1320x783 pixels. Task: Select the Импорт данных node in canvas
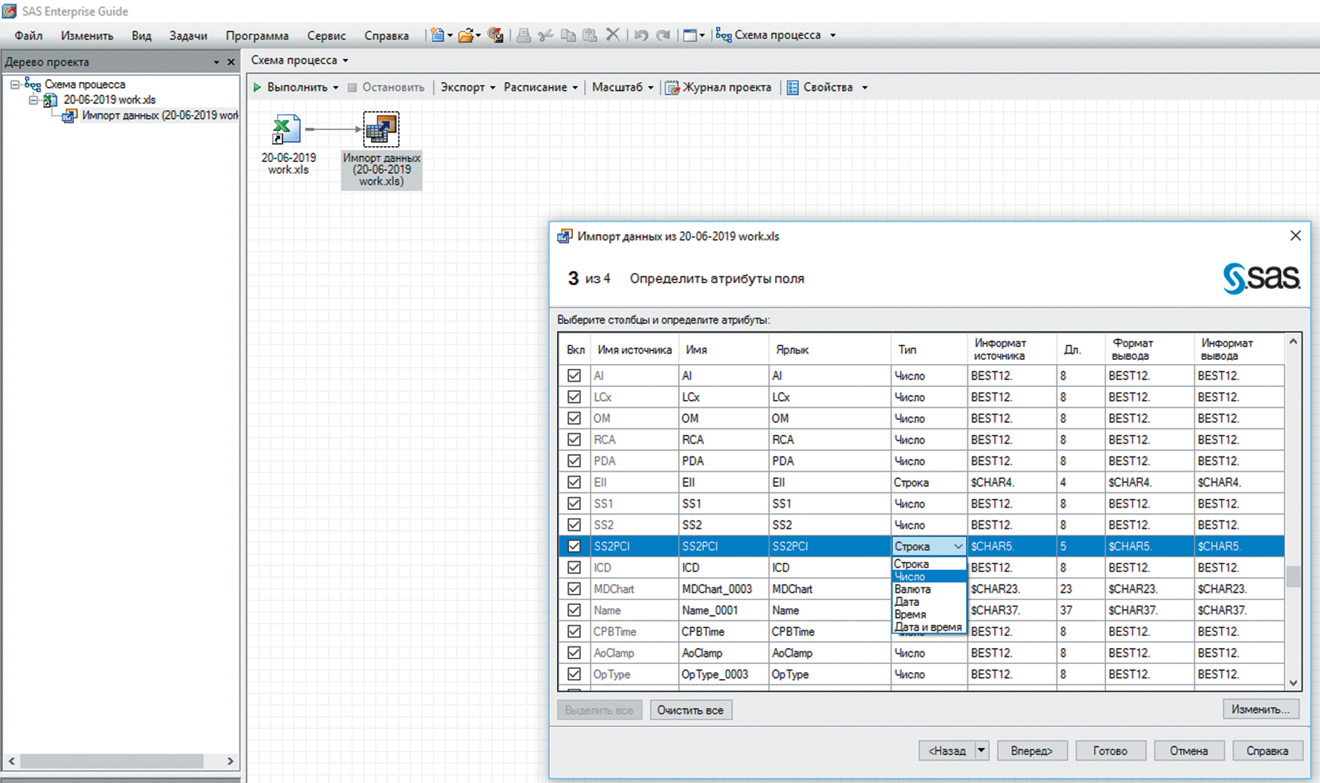point(381,130)
